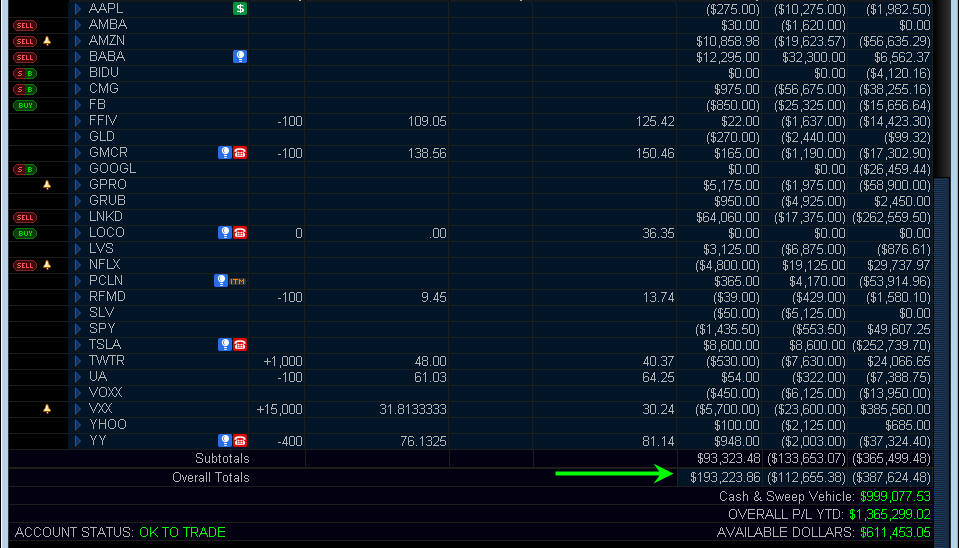Viewport: 959px width, 548px height.
Task: Click the S B badge on the GOOGL row
Action: 25,169
